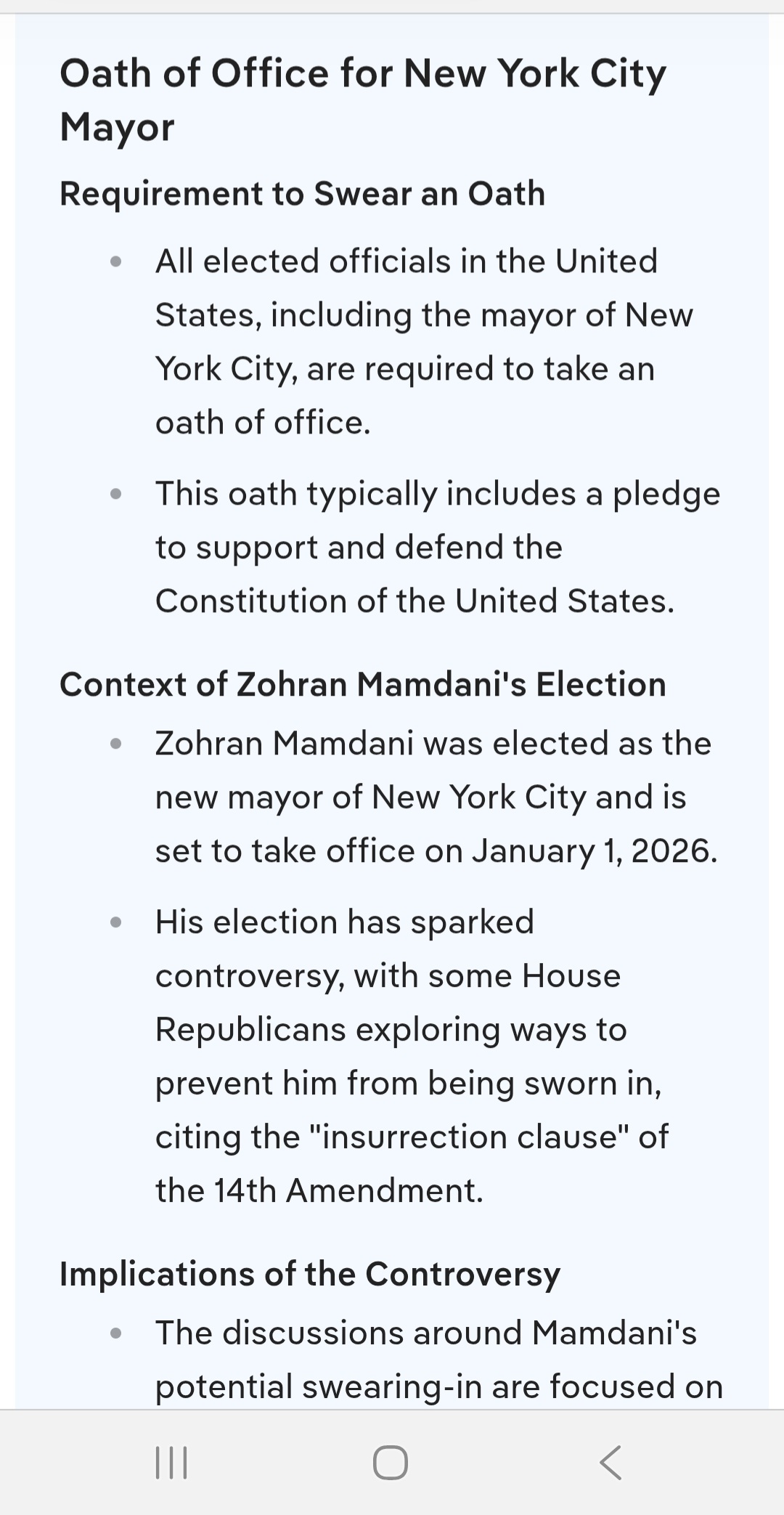Click the "Zohran Mamdani was elected" paragraph
784x1515 pixels.
[436, 797]
